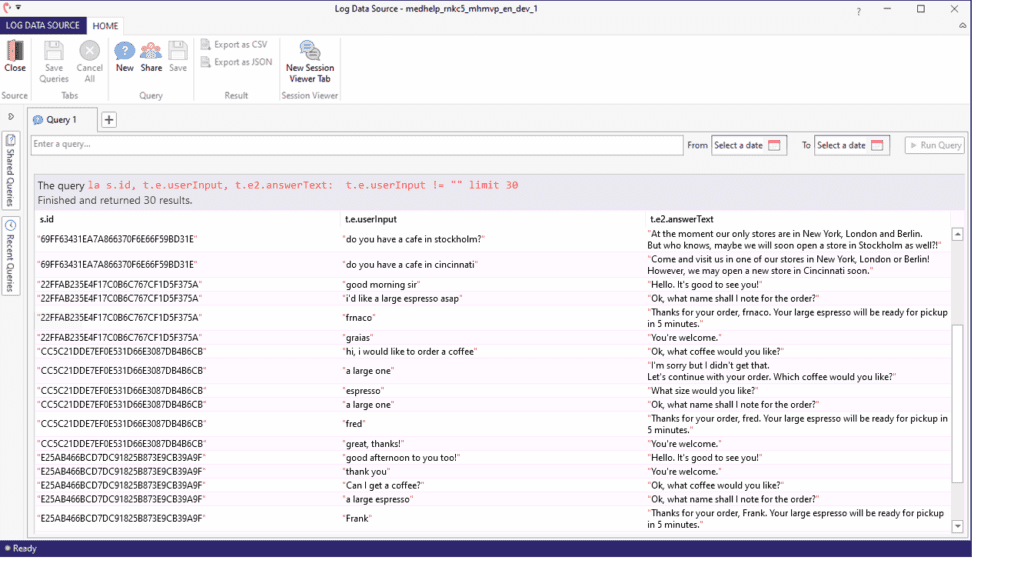Select cell 'good morning sir'

point(381,285)
